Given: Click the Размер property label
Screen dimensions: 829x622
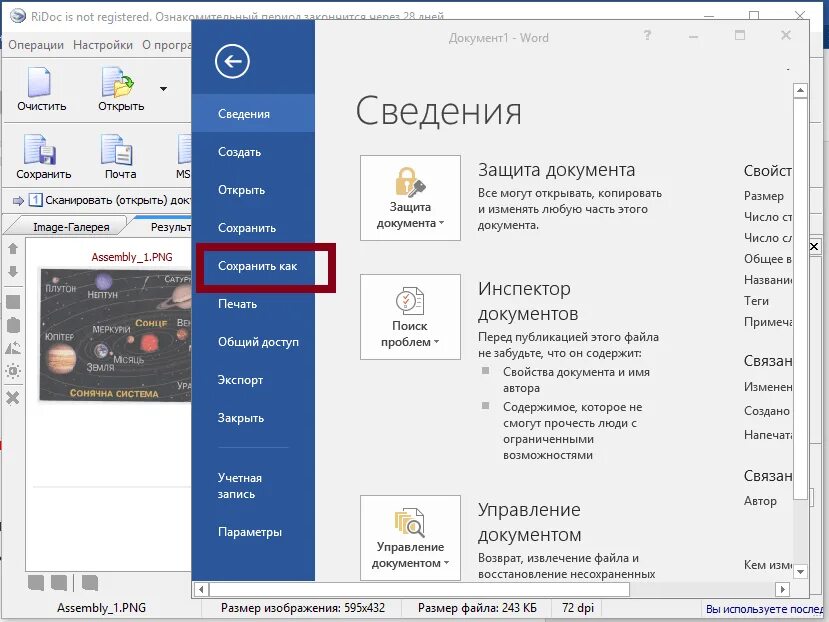Looking at the screenshot, I should [764, 196].
